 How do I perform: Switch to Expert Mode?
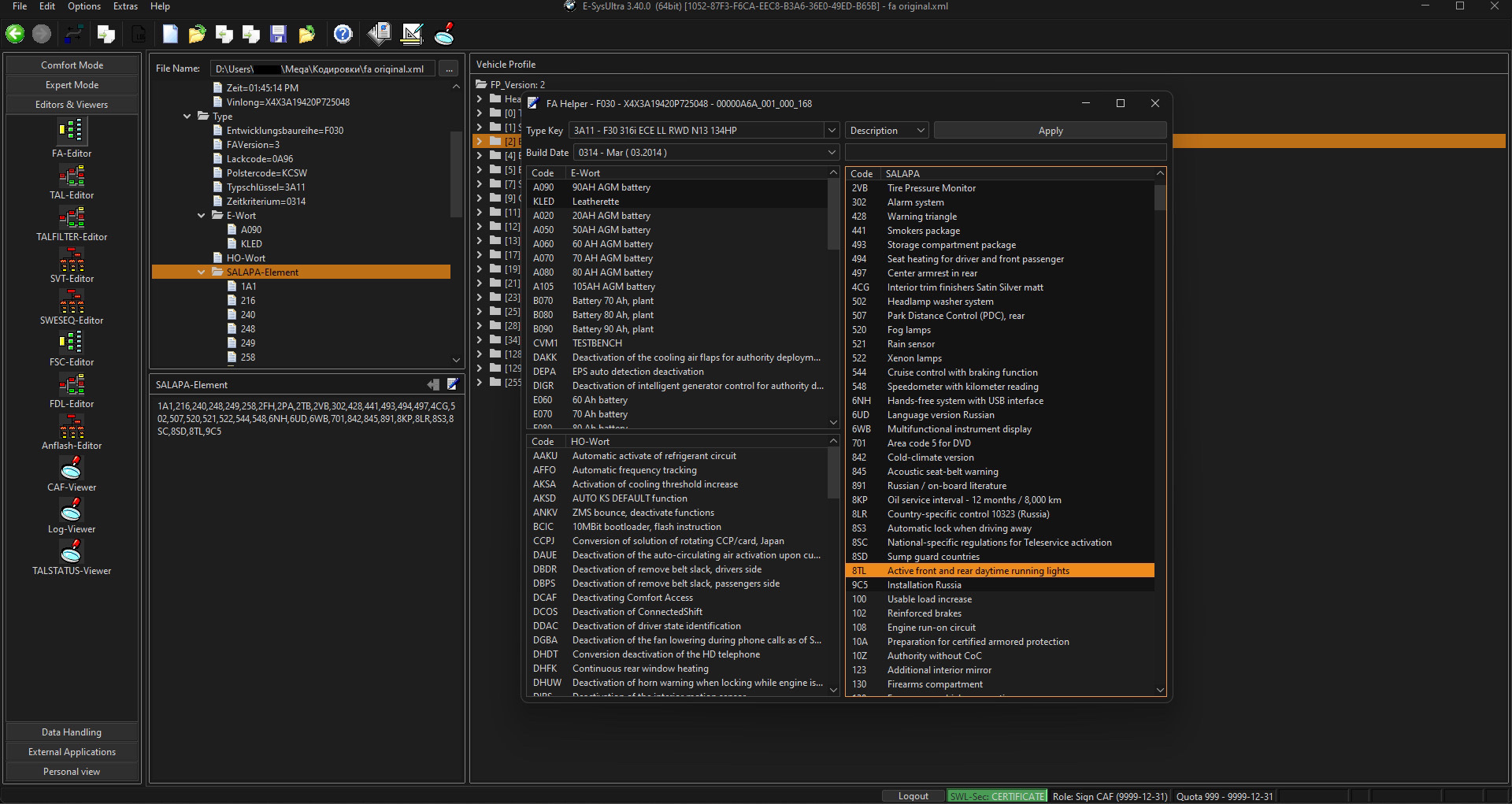72,85
